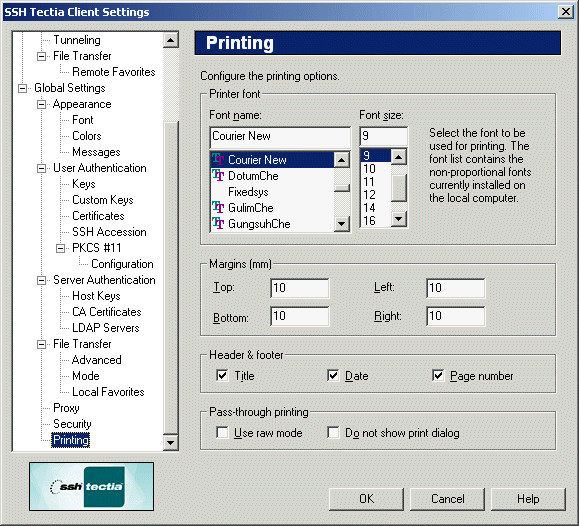Collapse the upper File Transfer node above Remote Favorites

coord(42,57)
